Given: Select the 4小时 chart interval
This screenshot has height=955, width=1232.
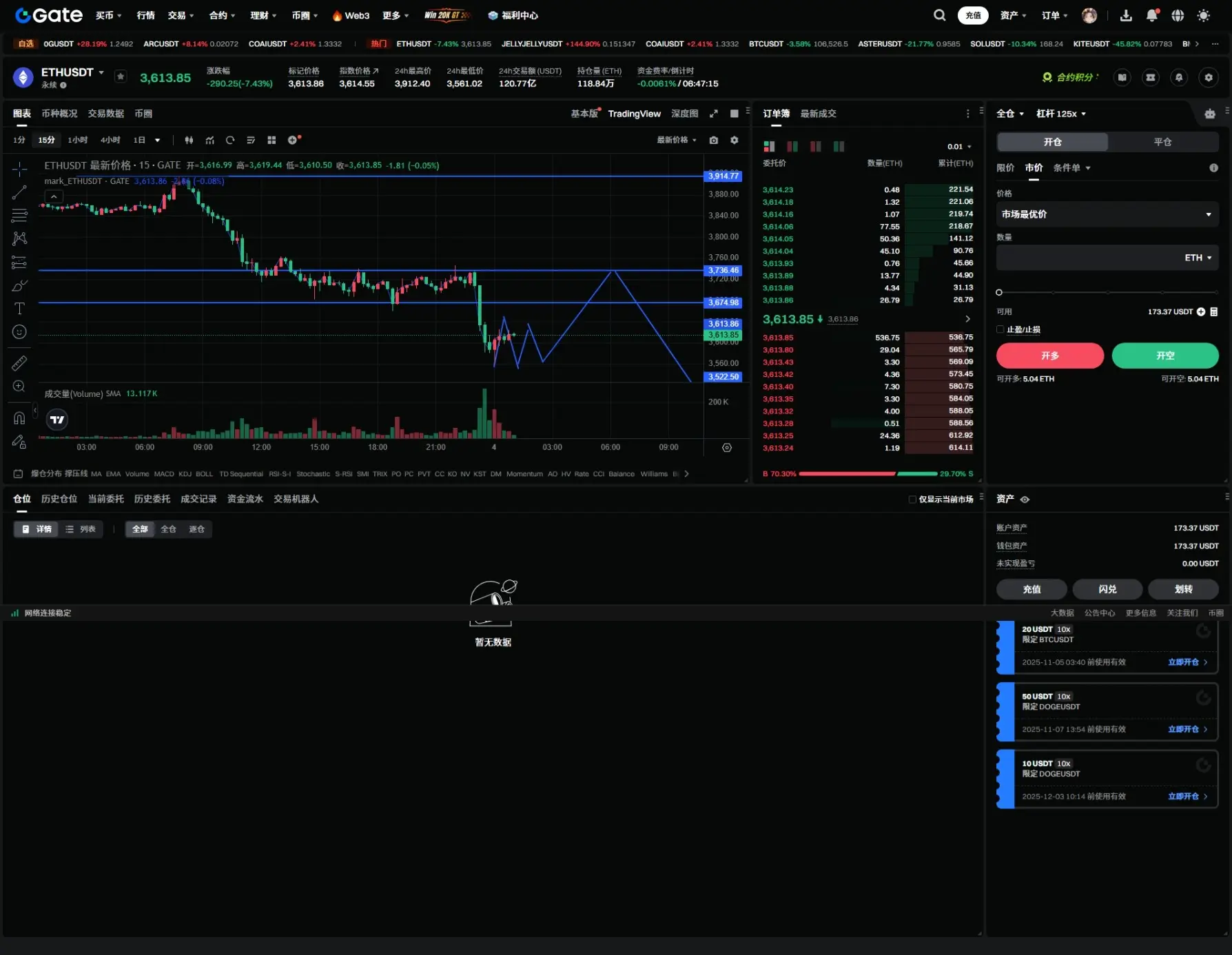Looking at the screenshot, I should click(110, 140).
